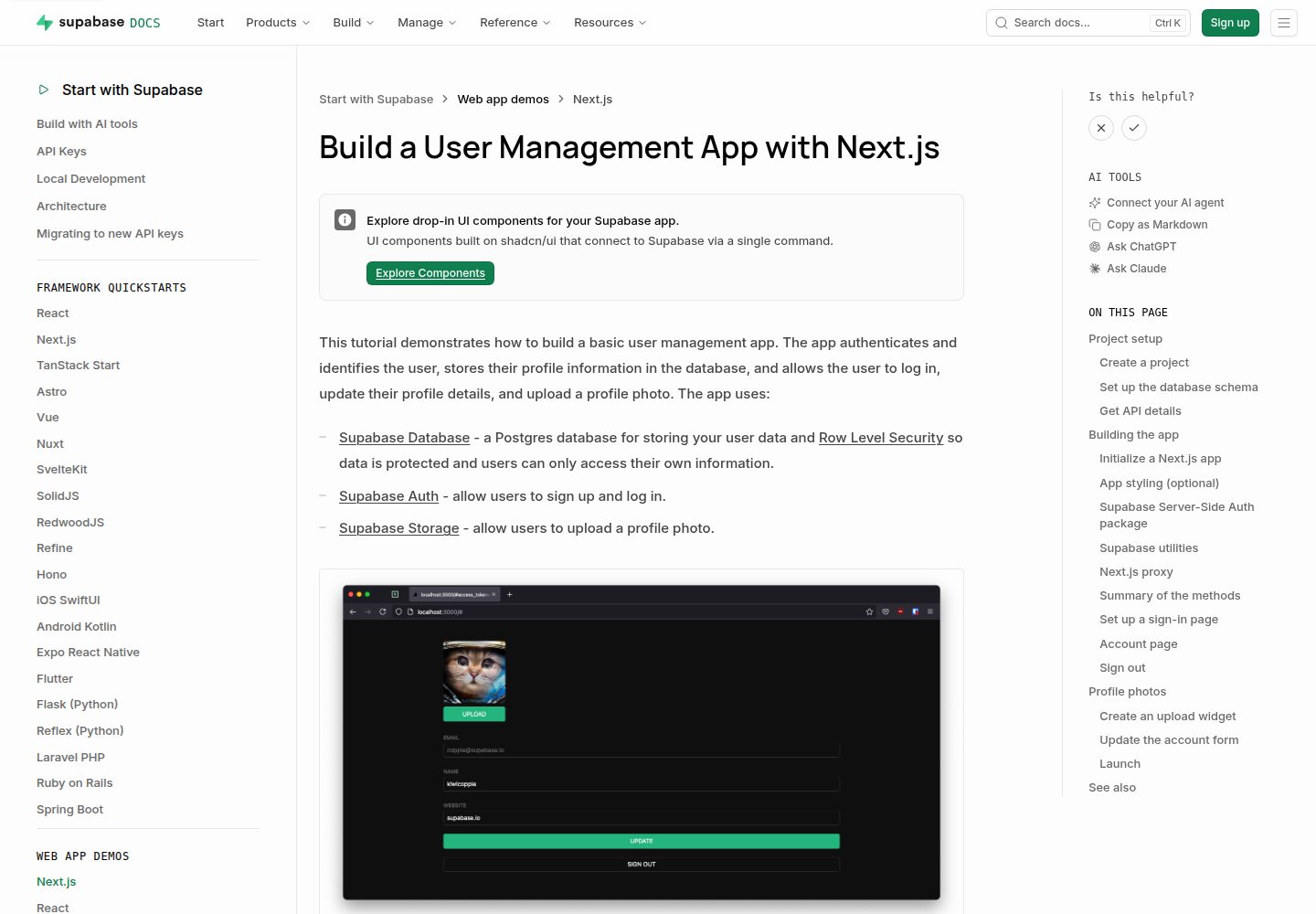The width and height of the screenshot is (1316, 914).
Task: Jump to Next.js proxy section
Action: [x=1136, y=572]
